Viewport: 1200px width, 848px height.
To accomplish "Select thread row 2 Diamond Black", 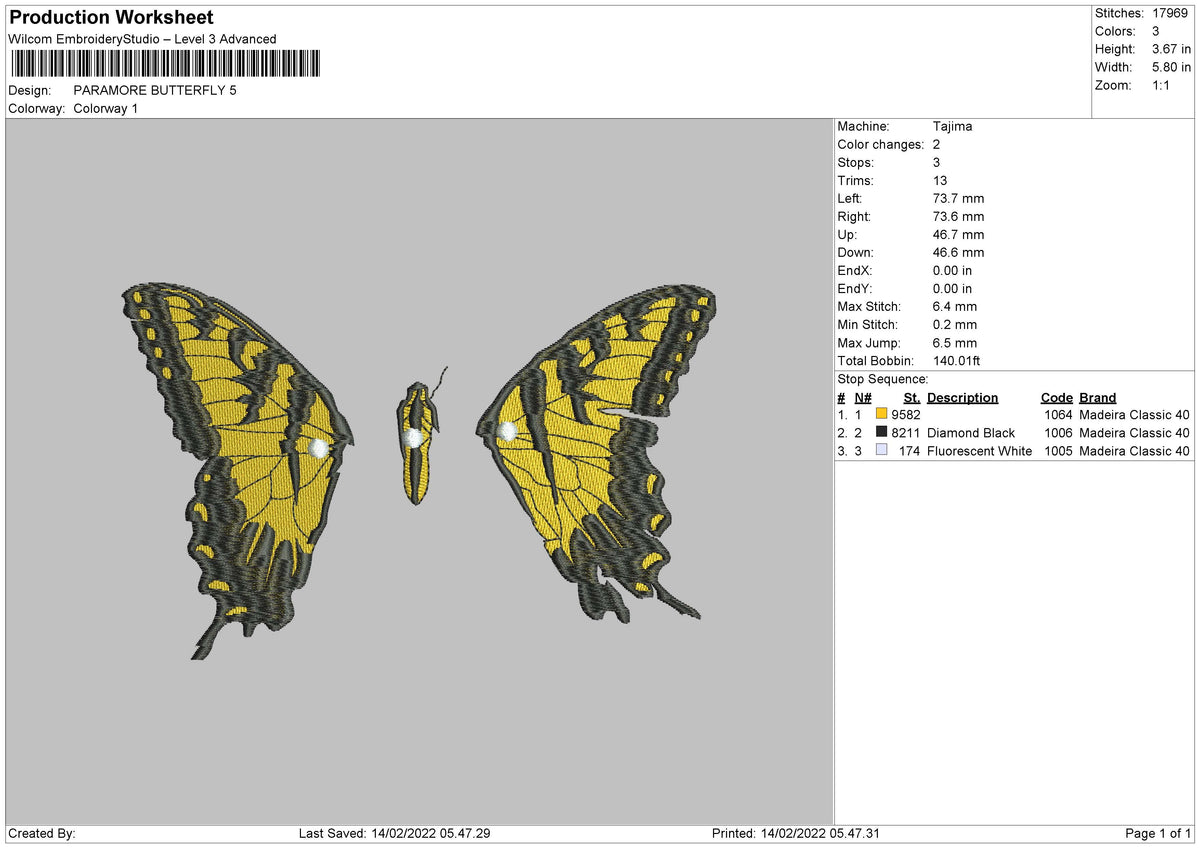I will (x=950, y=432).
